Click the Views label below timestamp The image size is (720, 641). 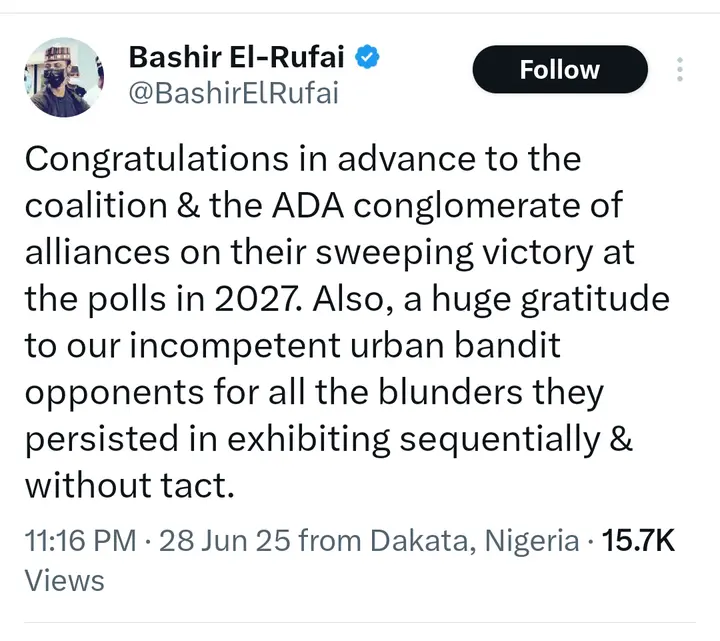coord(64,580)
